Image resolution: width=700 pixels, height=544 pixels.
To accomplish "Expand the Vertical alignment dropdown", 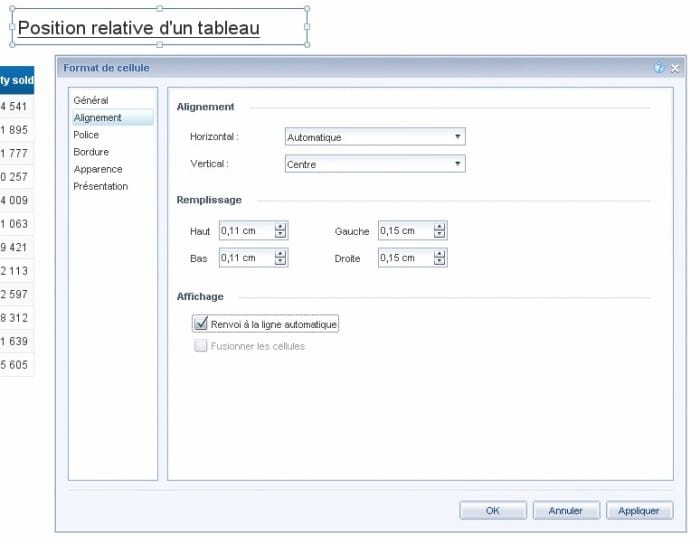I will [x=375, y=164].
